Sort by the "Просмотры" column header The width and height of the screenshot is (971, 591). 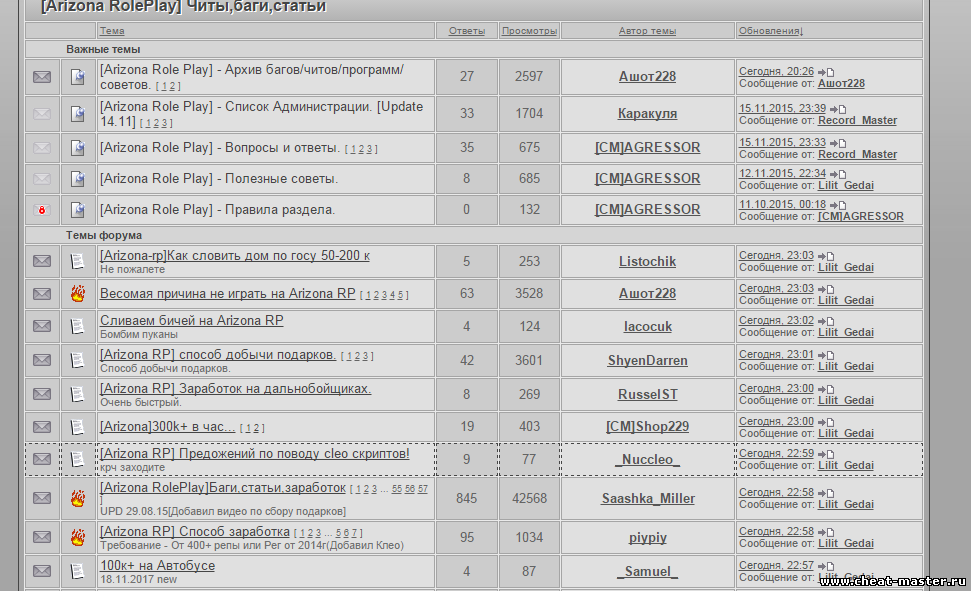529,31
